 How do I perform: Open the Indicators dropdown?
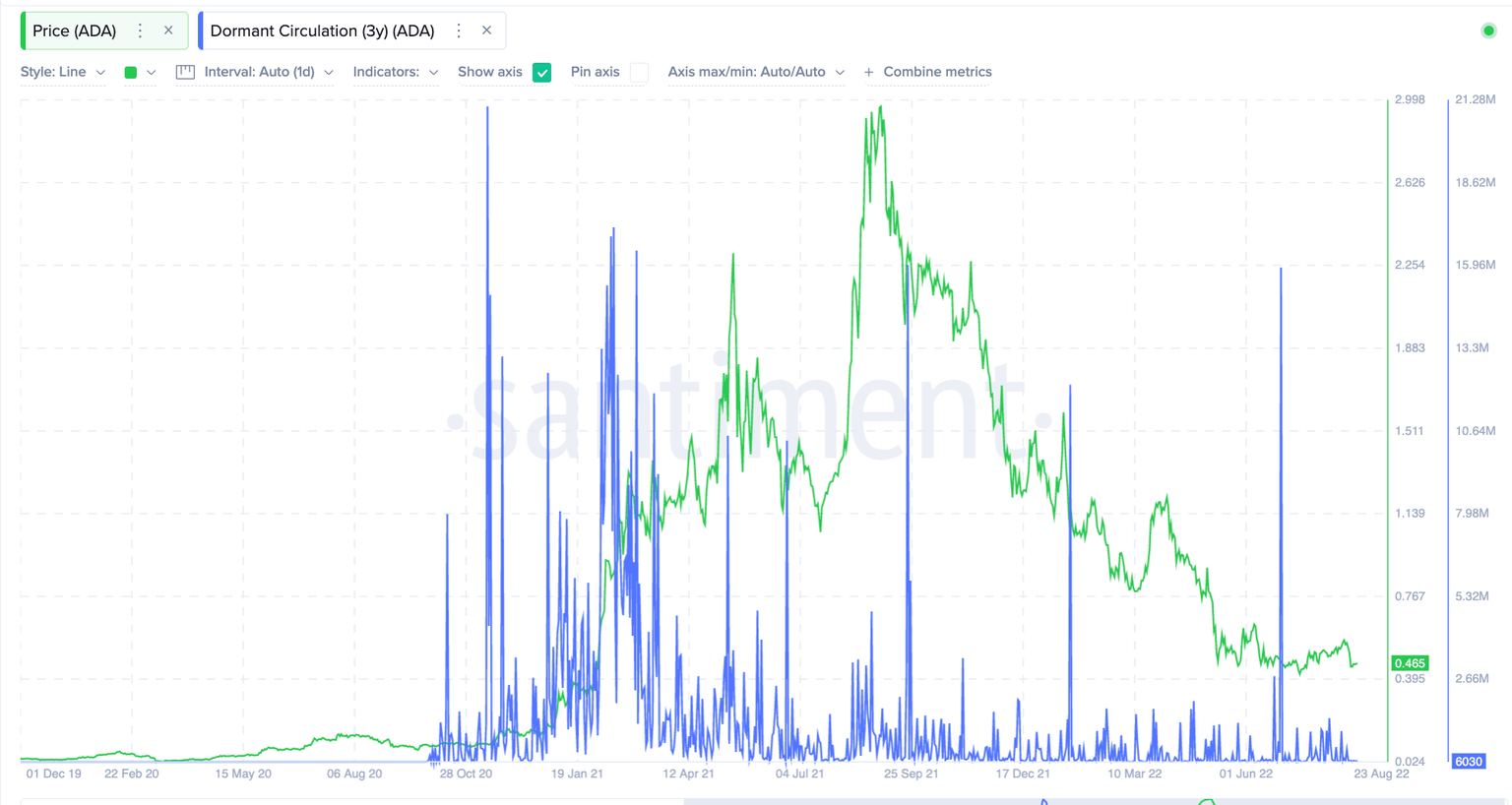[x=396, y=72]
